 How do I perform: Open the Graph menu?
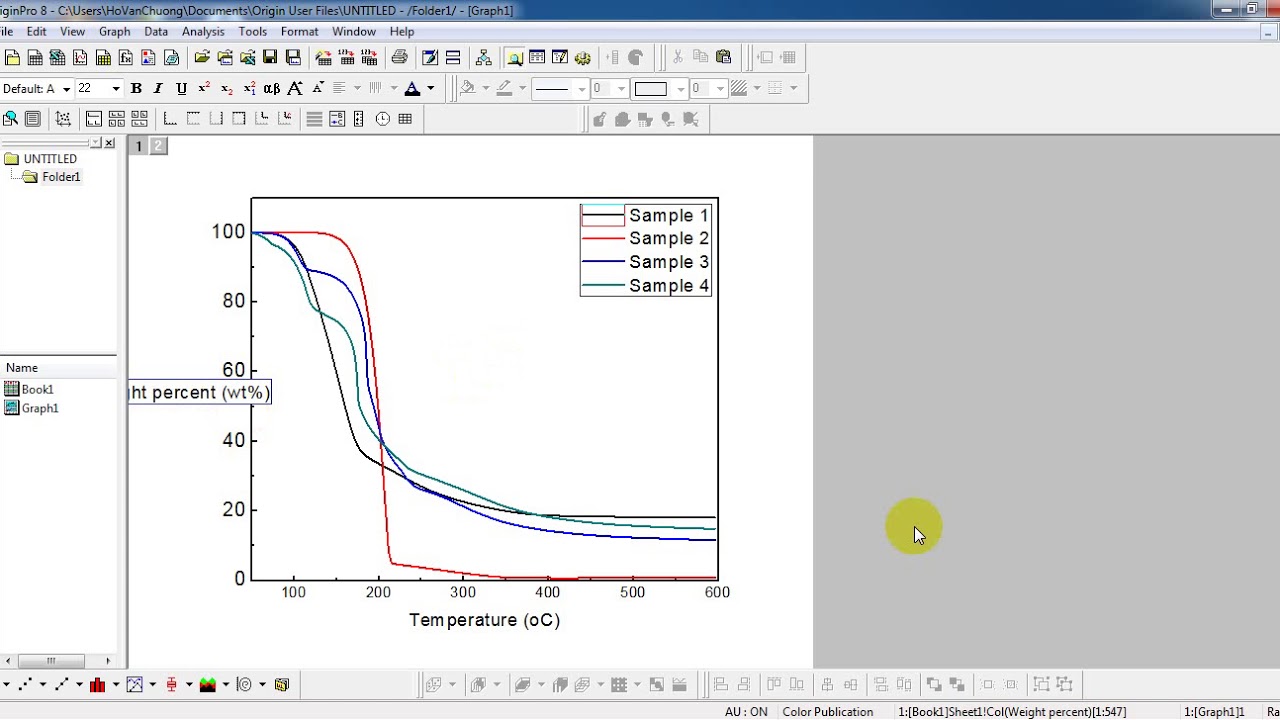pos(115,32)
